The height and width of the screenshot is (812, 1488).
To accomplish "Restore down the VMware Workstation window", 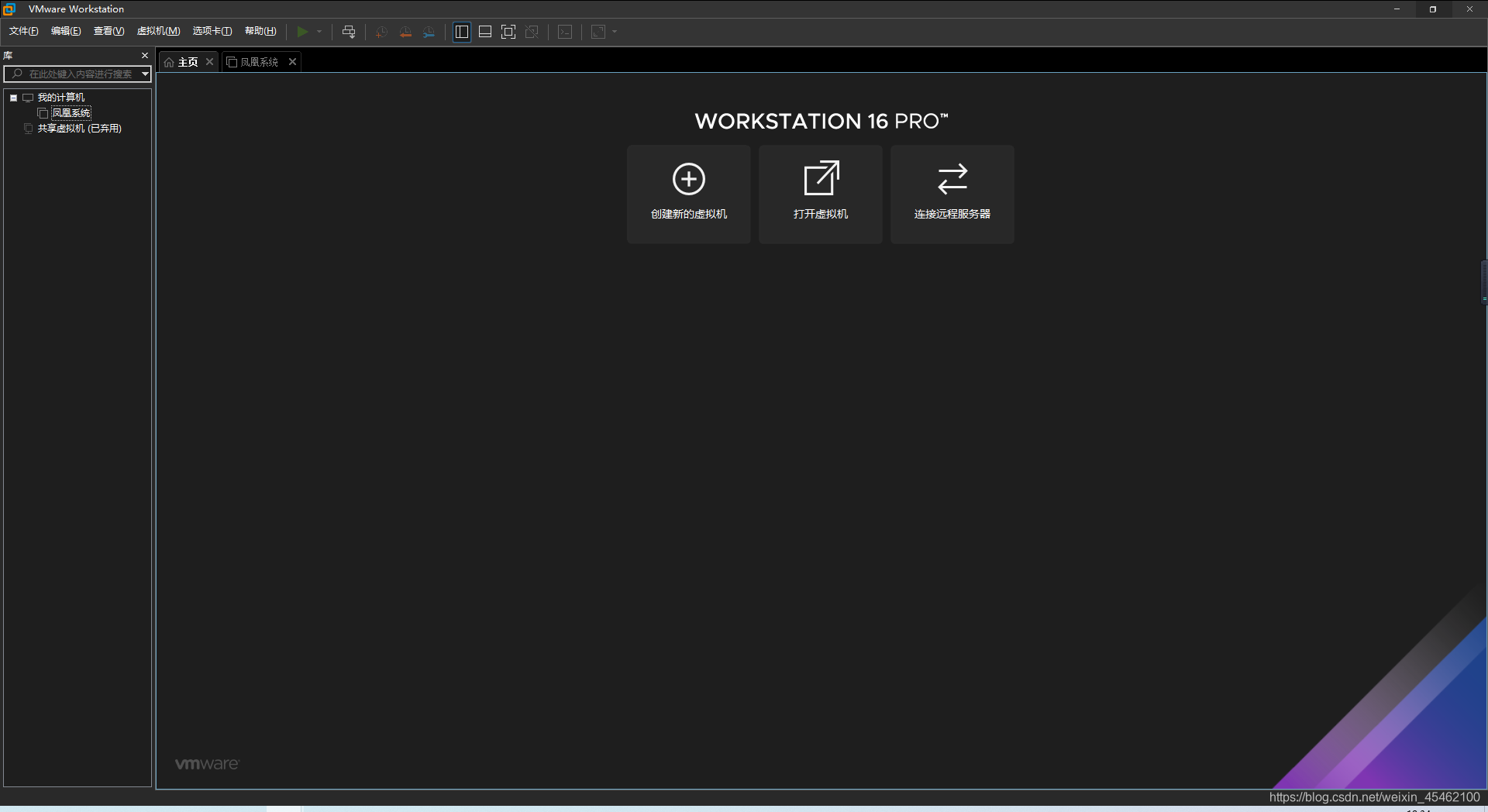I will (1433, 9).
